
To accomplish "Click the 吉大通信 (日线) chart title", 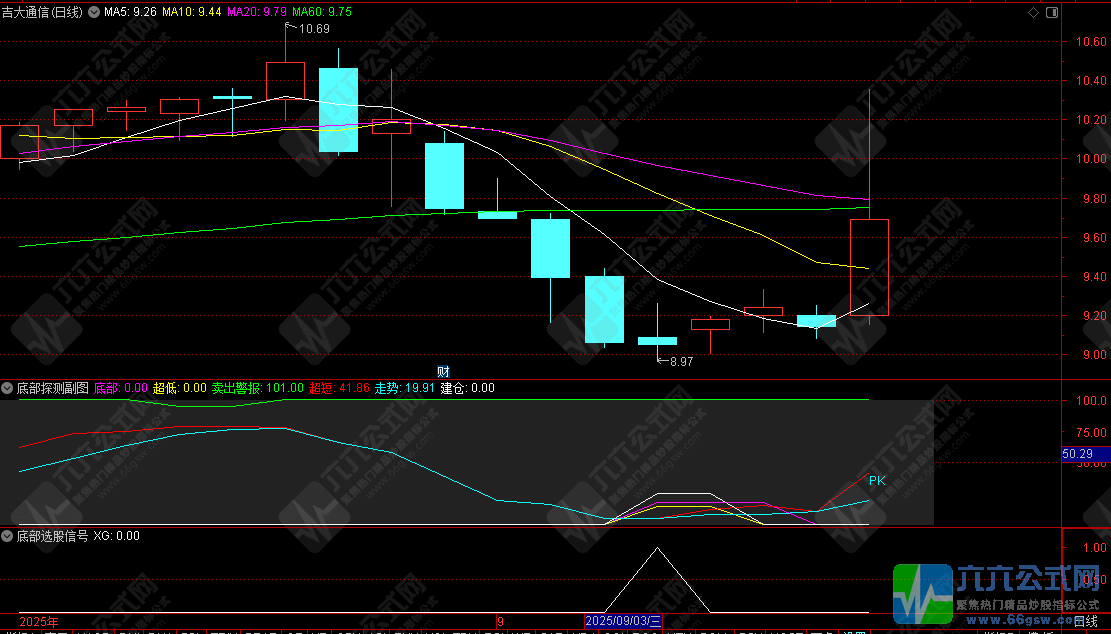I will (x=43, y=12).
